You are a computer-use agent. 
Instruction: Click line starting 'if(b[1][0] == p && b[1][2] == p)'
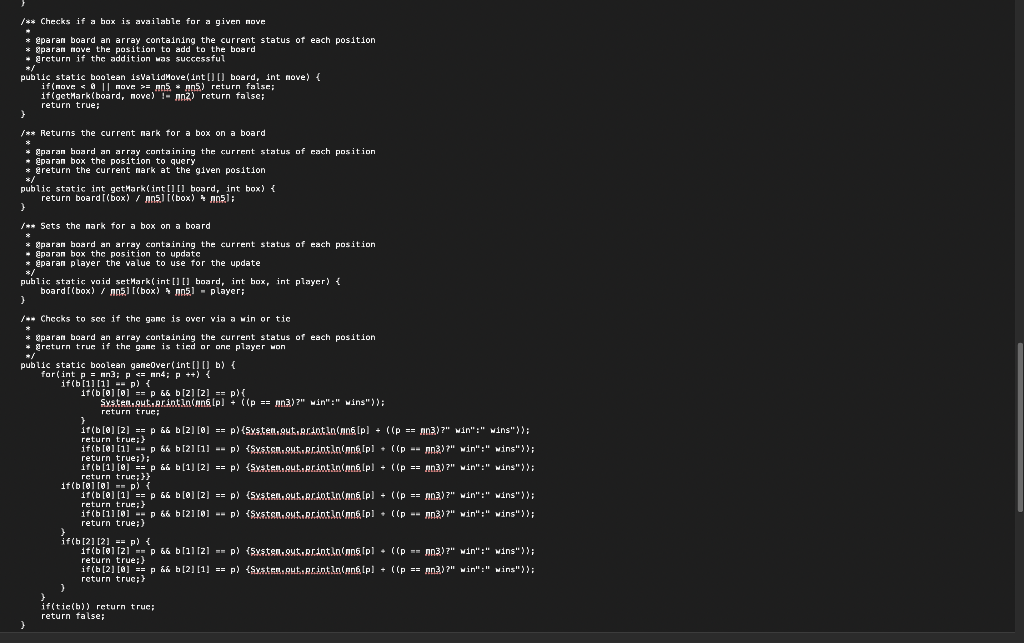point(308,467)
